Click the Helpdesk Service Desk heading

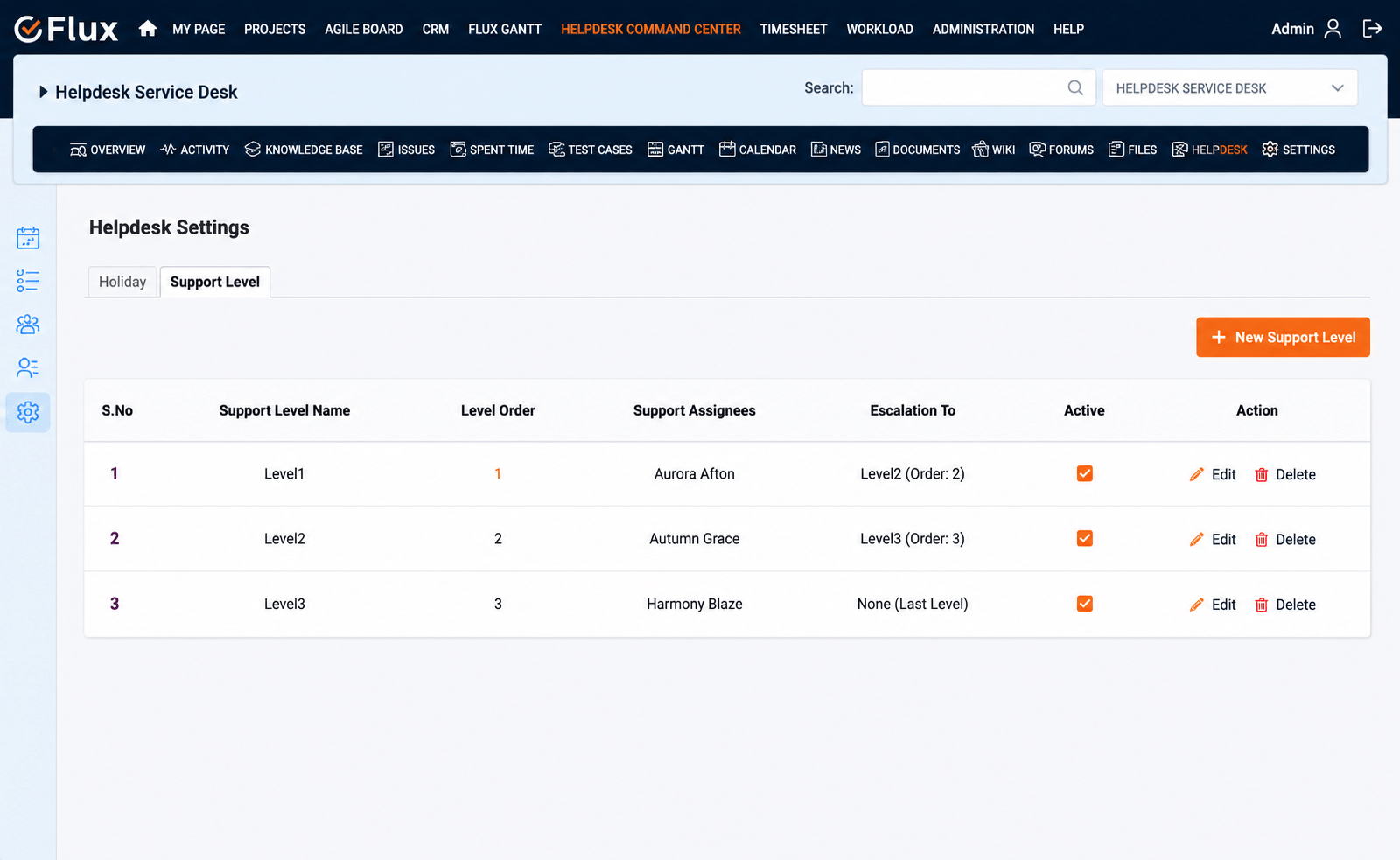coord(146,92)
